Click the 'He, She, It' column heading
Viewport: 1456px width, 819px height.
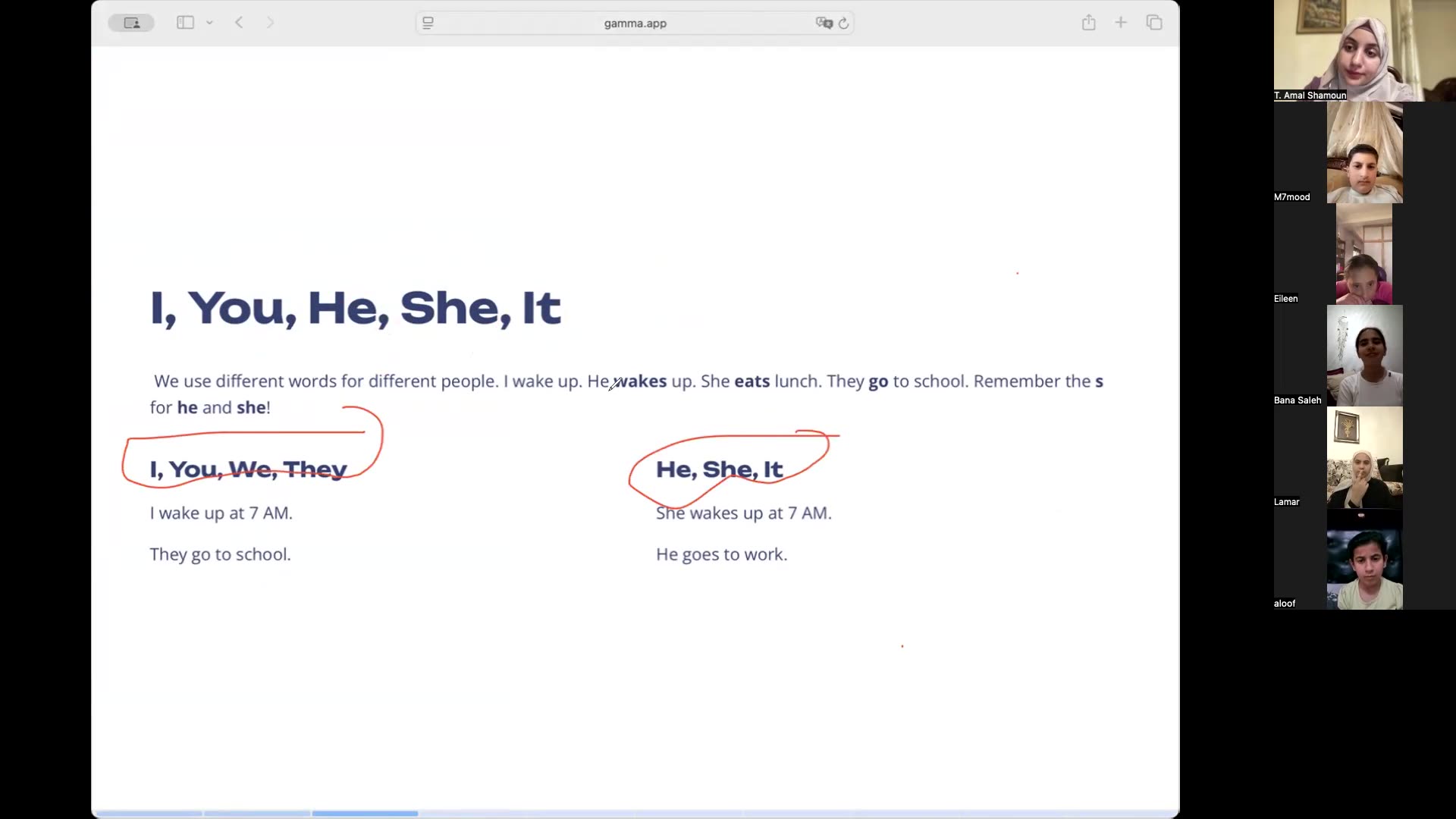[719, 469]
